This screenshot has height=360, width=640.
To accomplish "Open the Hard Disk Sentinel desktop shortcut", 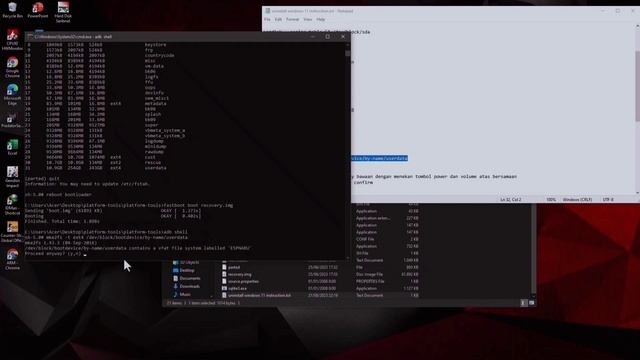I will click(x=63, y=11).
